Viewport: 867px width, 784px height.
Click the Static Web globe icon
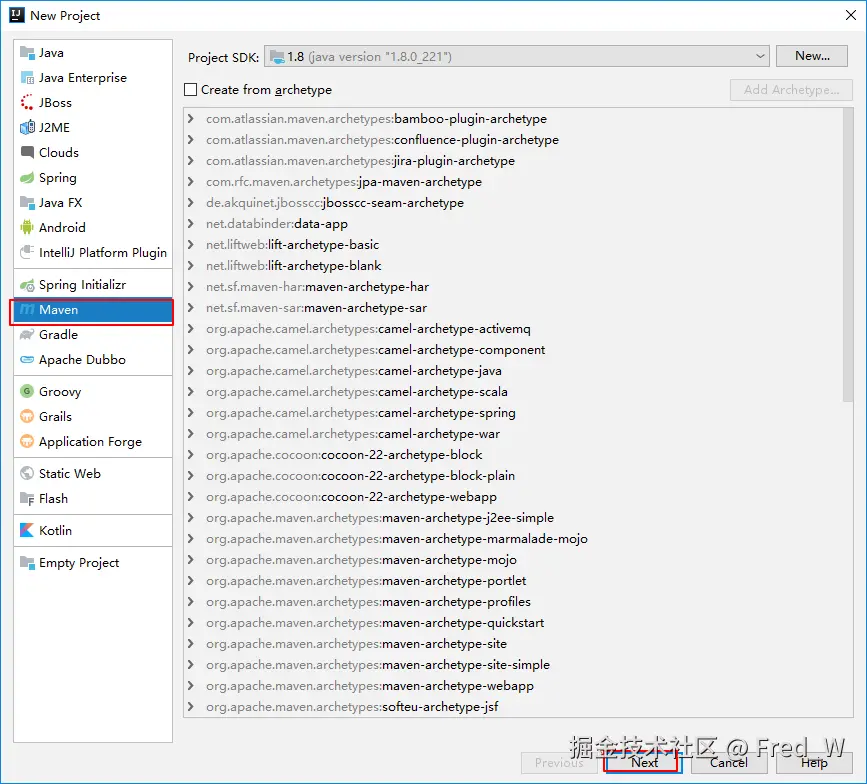coord(27,473)
